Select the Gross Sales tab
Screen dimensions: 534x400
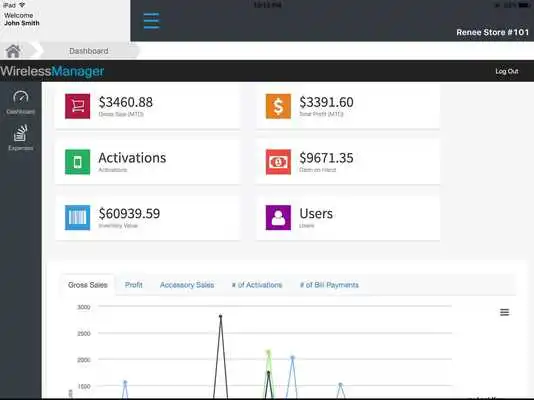[x=88, y=285]
